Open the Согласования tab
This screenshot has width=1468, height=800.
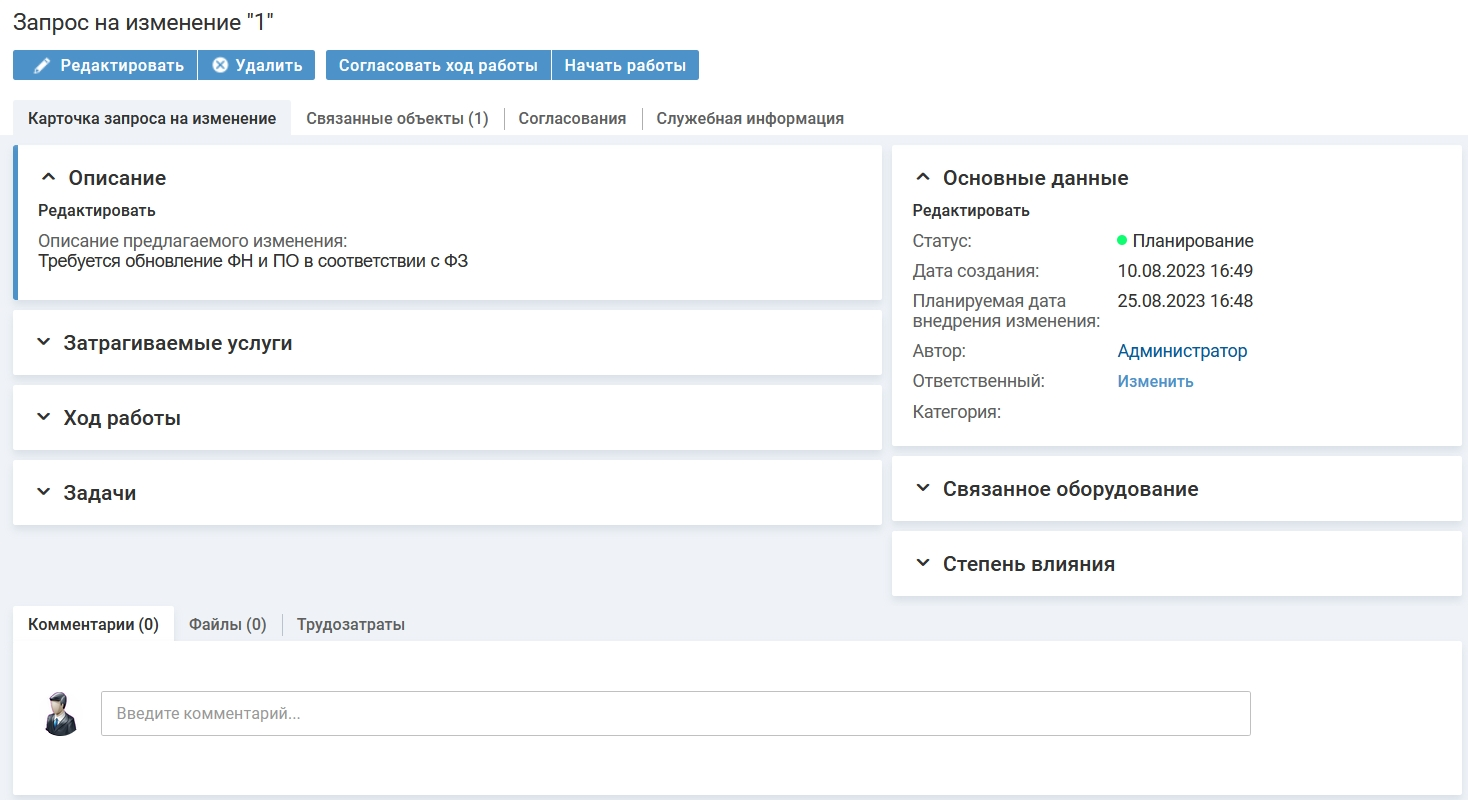pyautogui.click(x=572, y=118)
